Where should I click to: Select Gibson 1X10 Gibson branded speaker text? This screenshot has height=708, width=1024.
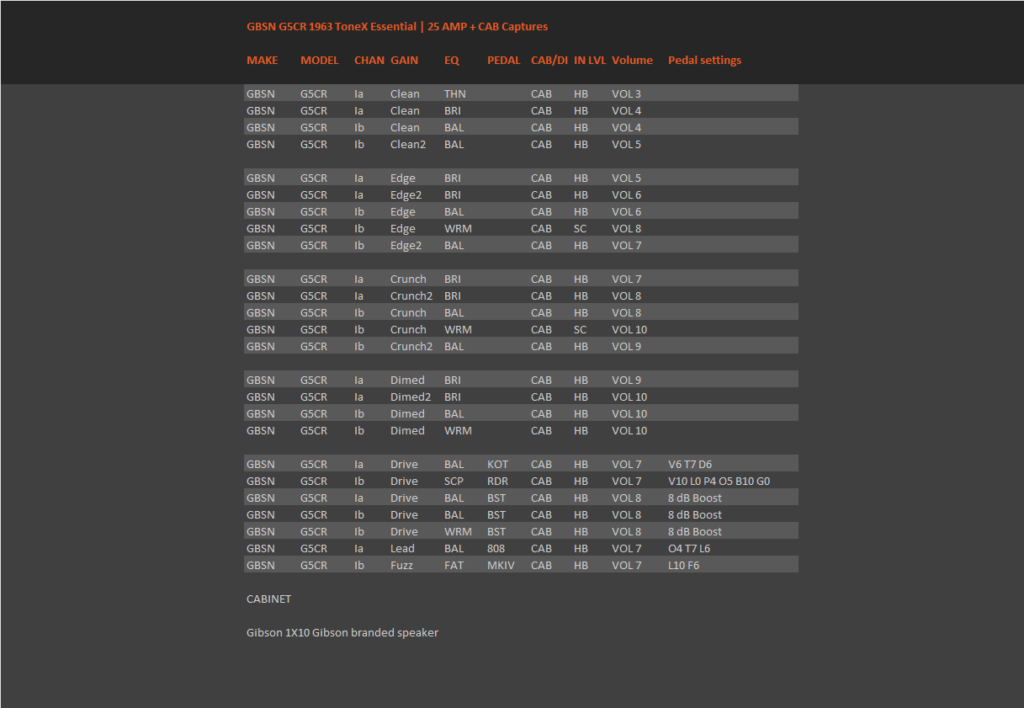[x=342, y=633]
